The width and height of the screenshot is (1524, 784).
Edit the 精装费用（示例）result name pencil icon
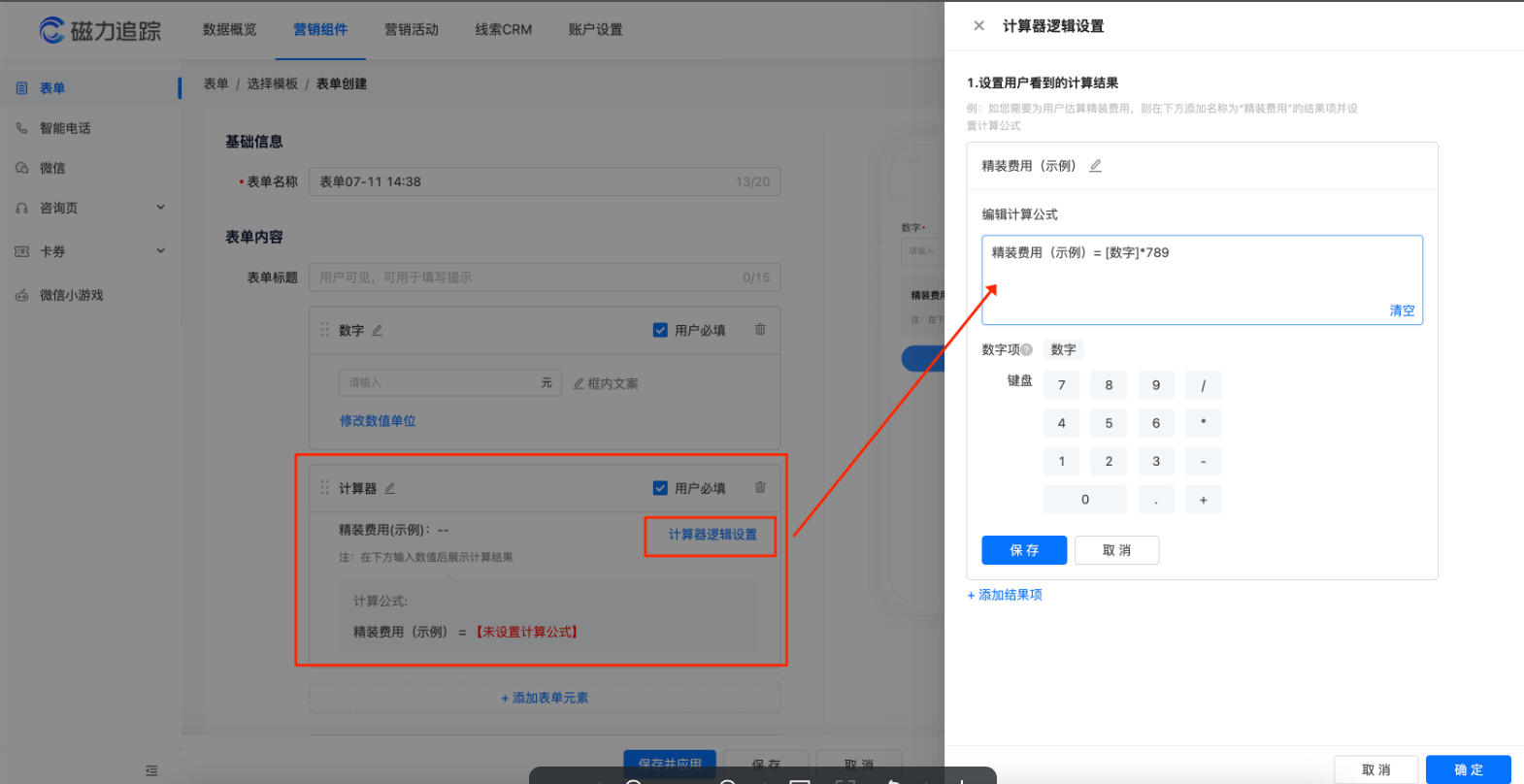pyautogui.click(x=1095, y=166)
